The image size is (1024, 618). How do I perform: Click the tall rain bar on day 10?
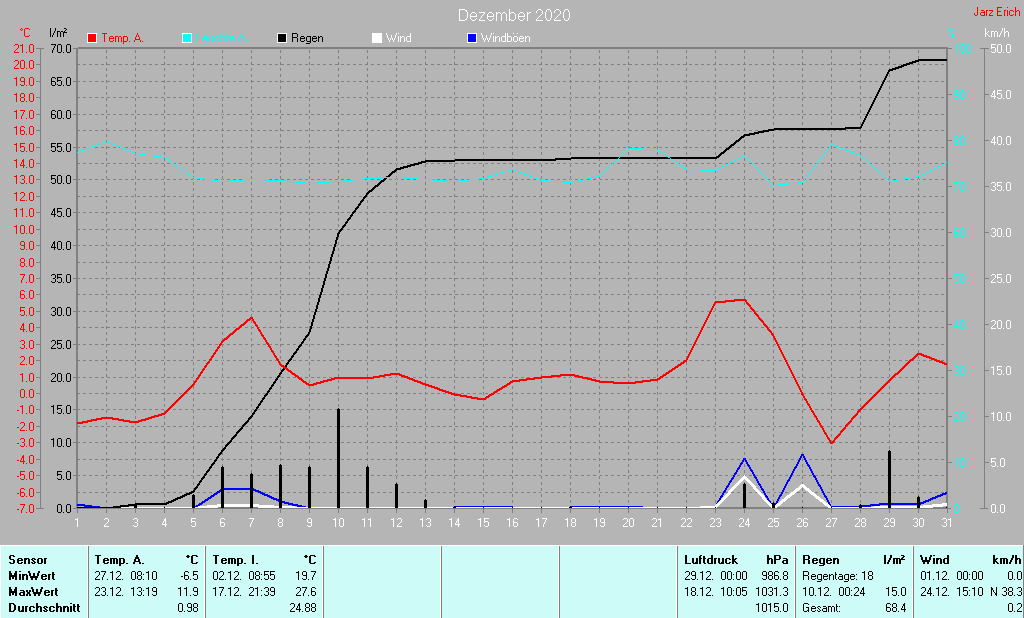click(x=338, y=458)
